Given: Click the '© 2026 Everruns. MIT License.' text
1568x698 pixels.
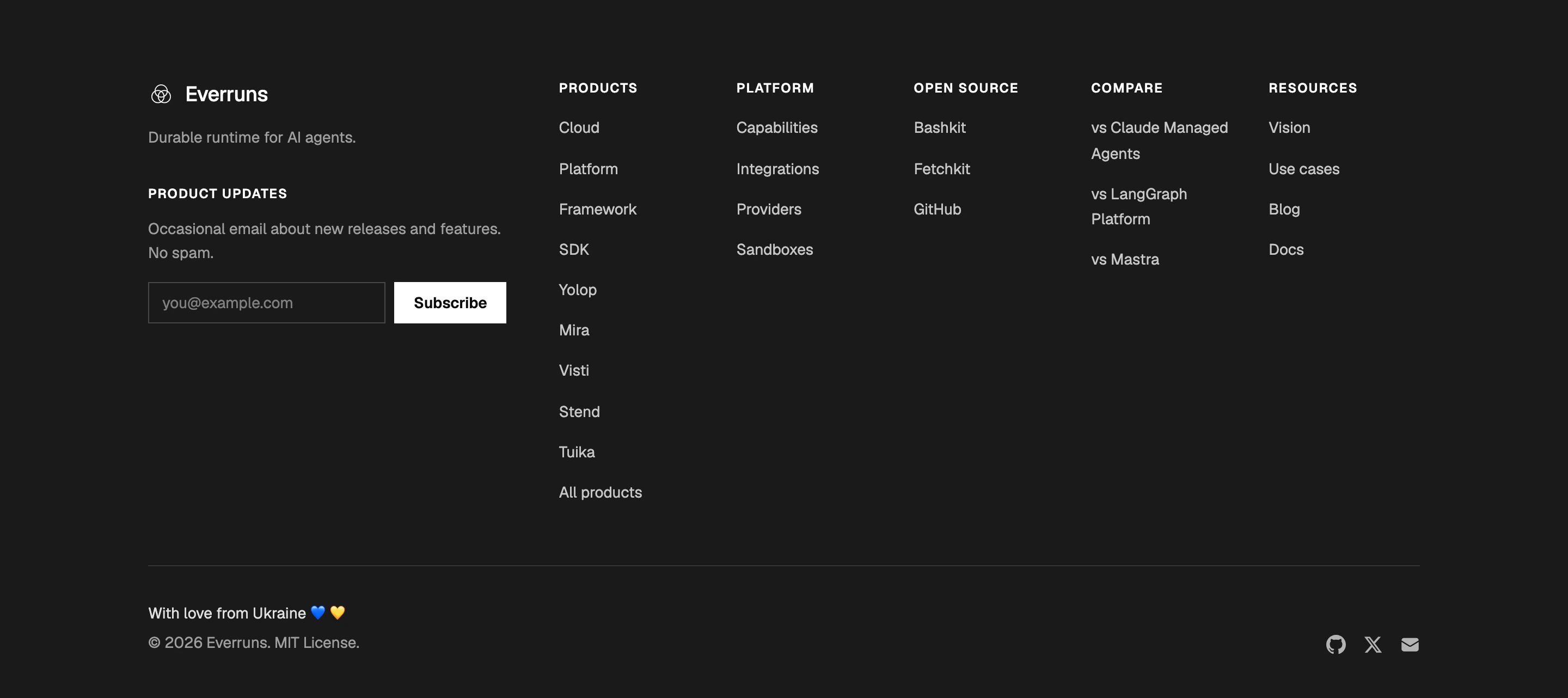Looking at the screenshot, I should (254, 642).
